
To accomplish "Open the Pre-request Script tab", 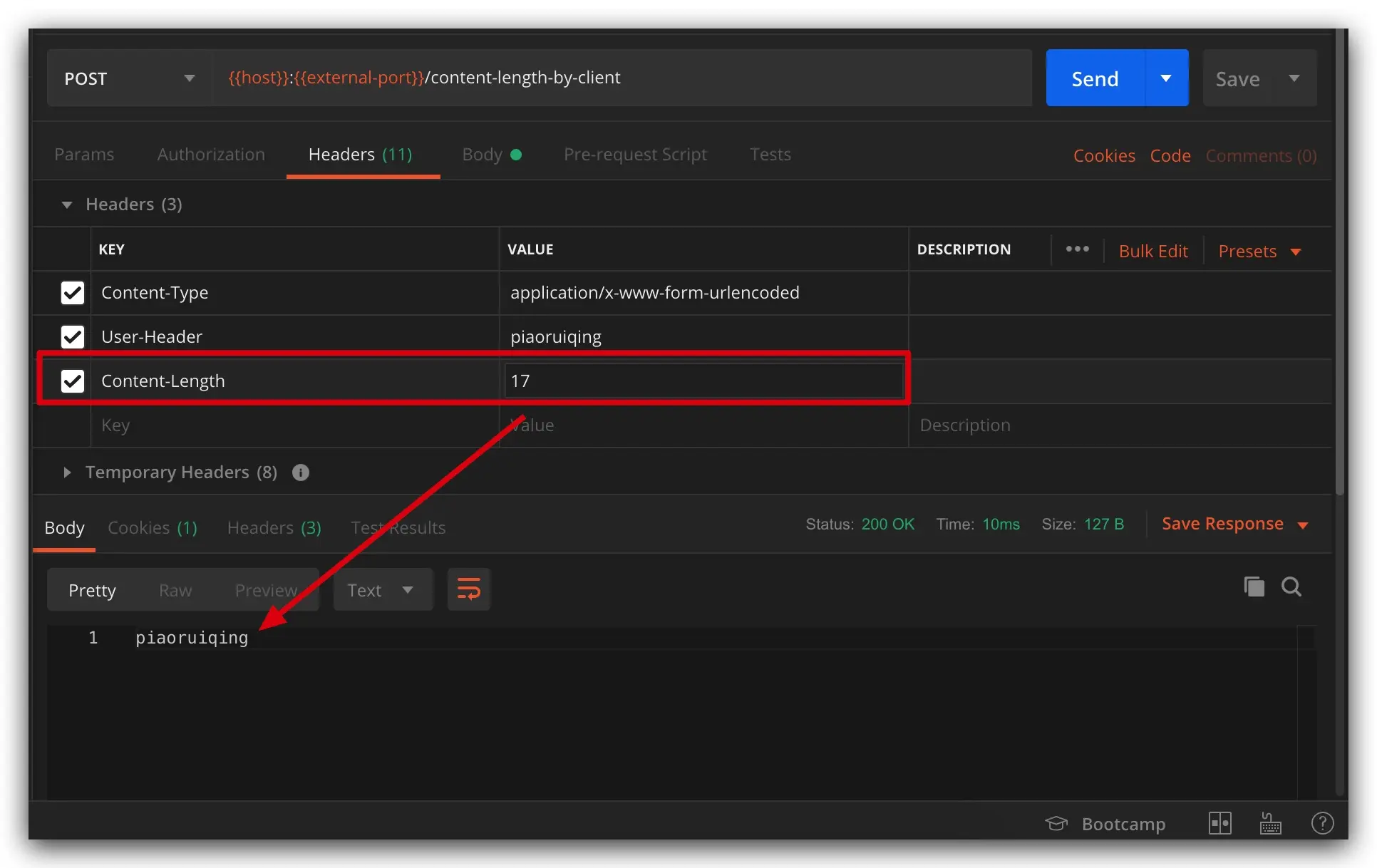I will (x=635, y=155).
